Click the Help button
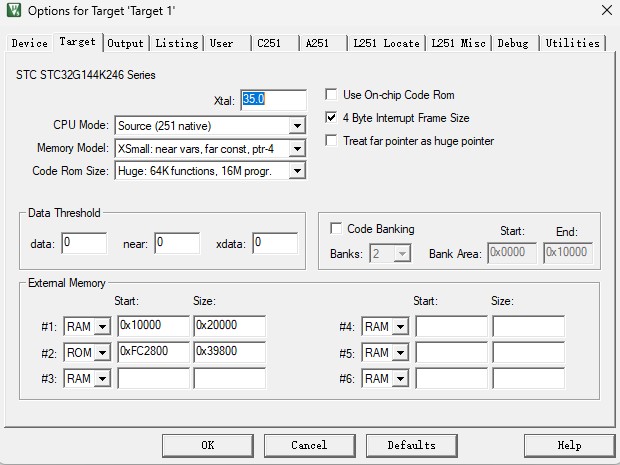This screenshot has width=620, height=465. (x=568, y=445)
